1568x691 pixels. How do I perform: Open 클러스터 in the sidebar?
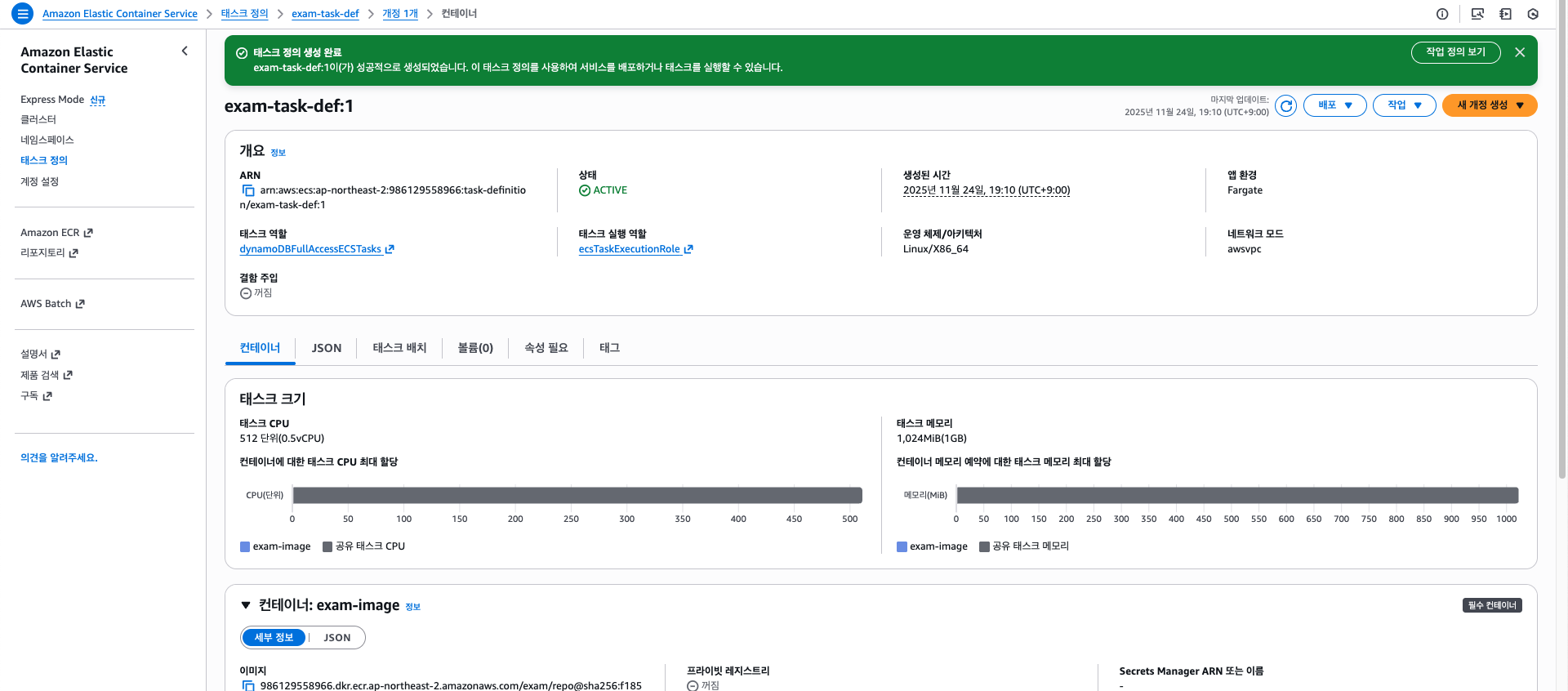click(x=38, y=119)
